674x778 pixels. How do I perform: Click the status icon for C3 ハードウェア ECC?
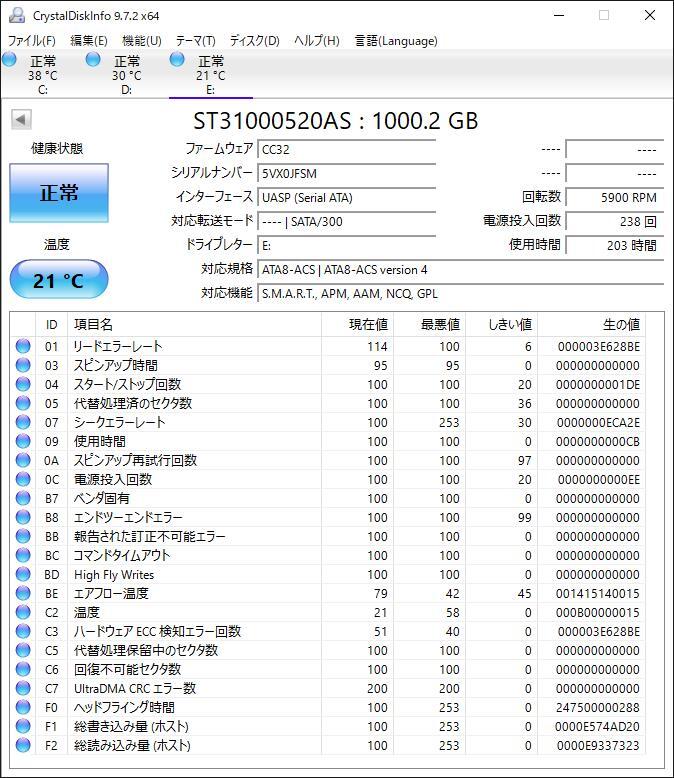pyautogui.click(x=23, y=631)
